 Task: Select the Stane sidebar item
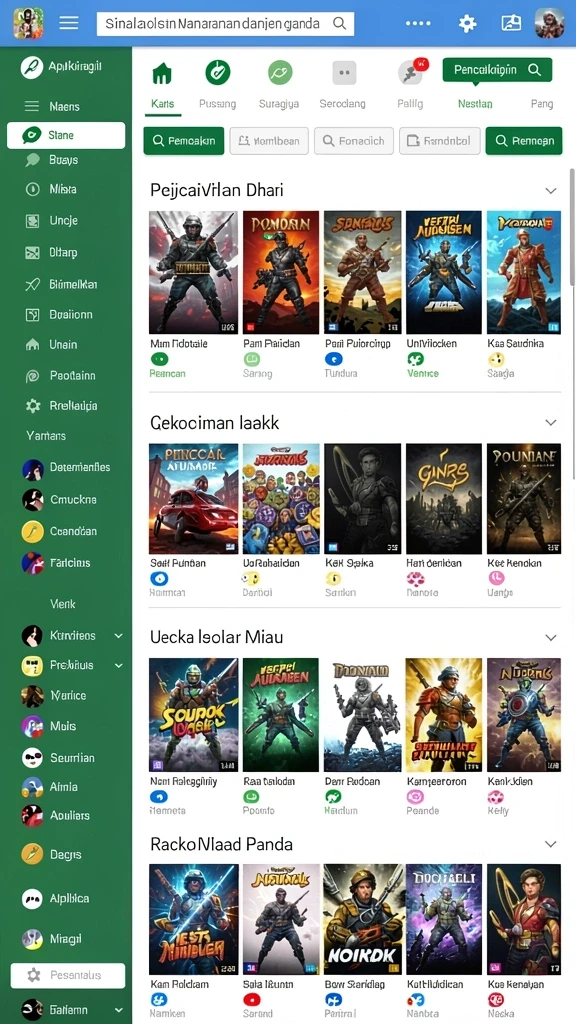pos(66,135)
